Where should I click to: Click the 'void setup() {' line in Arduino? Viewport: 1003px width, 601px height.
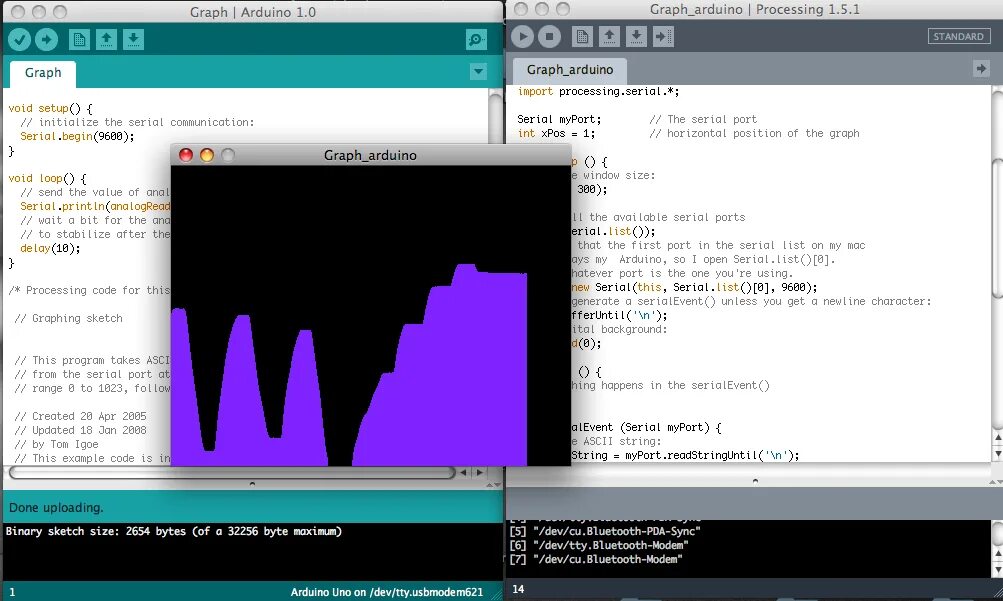coord(51,109)
